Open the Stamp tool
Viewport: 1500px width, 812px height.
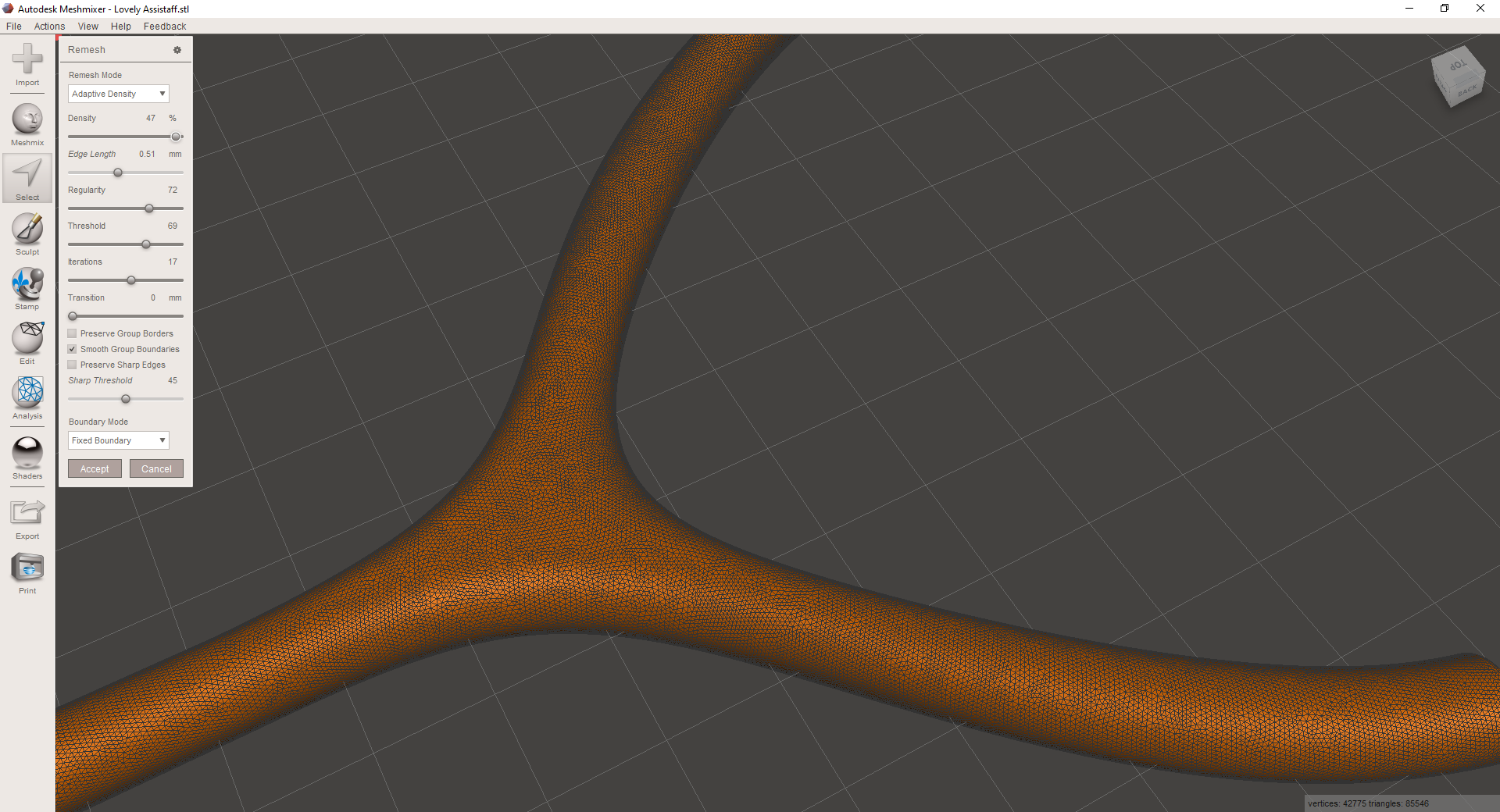point(27,289)
